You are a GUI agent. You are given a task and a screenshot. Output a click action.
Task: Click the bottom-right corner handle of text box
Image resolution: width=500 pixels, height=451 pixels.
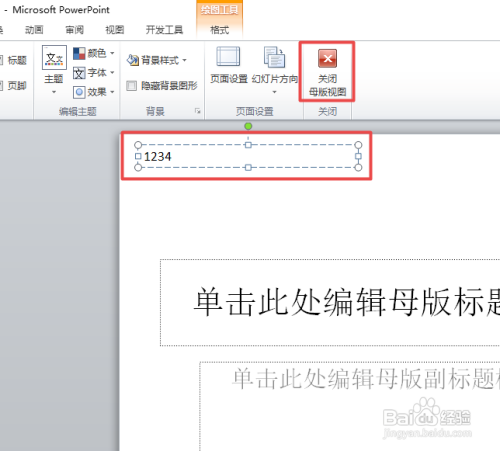coord(358,167)
